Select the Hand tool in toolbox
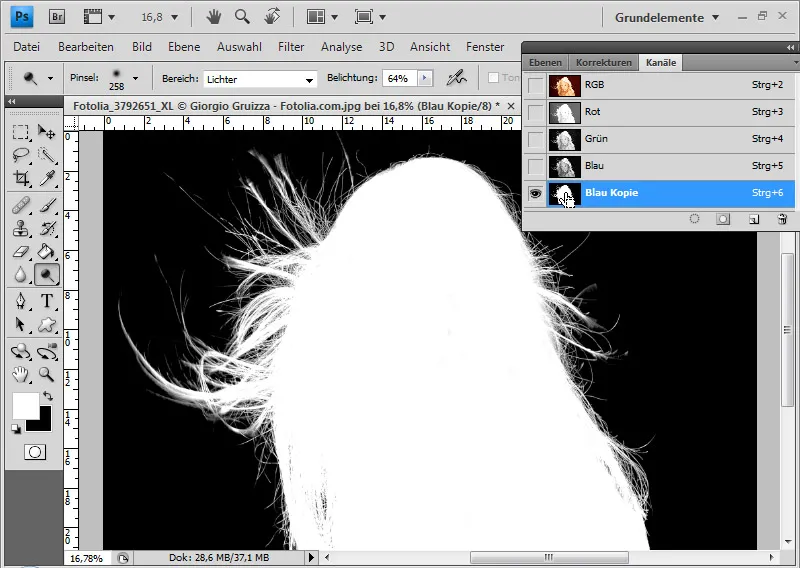800x568 pixels. tap(20, 374)
